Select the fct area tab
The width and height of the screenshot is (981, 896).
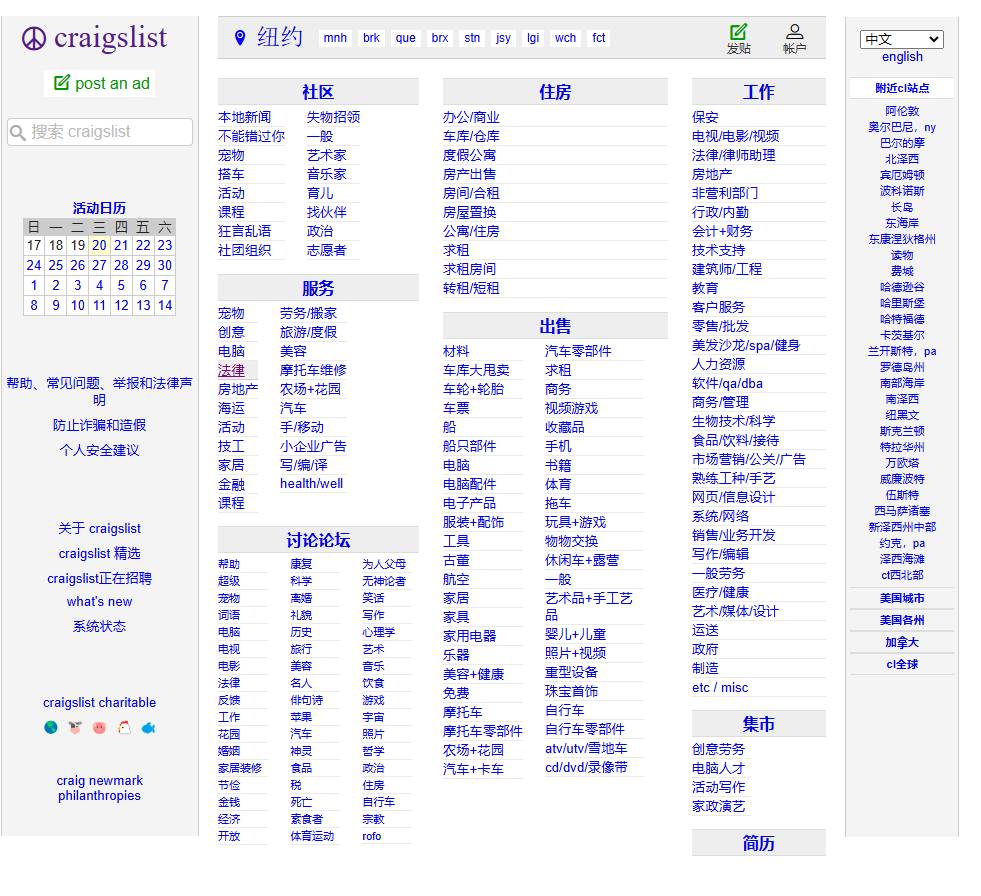599,38
